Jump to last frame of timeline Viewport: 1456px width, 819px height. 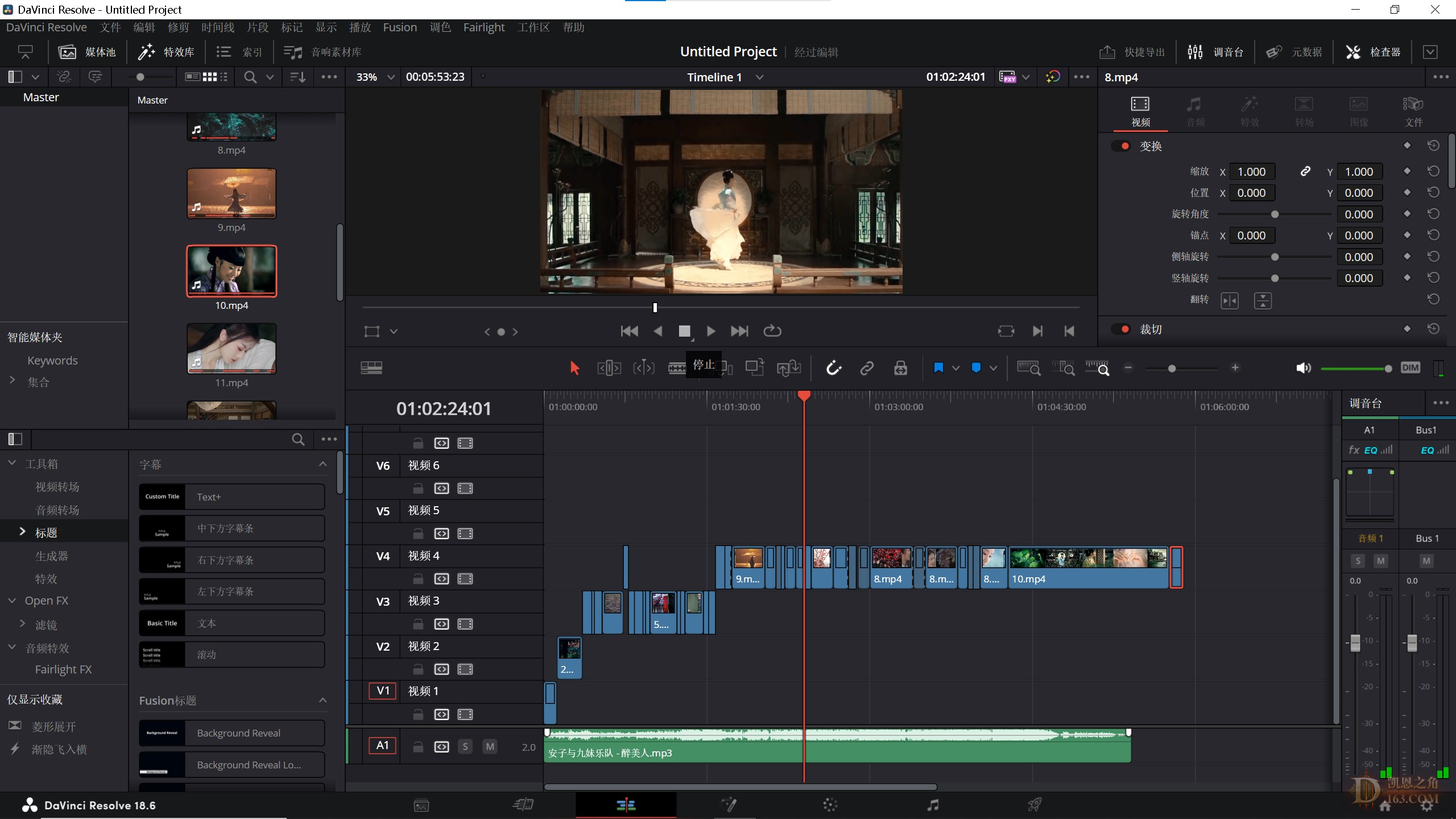click(739, 331)
